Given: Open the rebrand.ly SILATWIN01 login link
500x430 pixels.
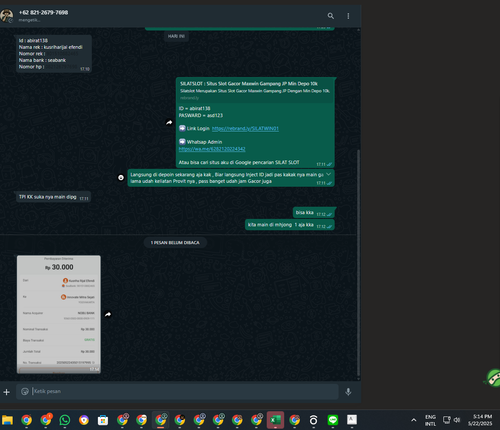Looking at the screenshot, I should 245,129.
